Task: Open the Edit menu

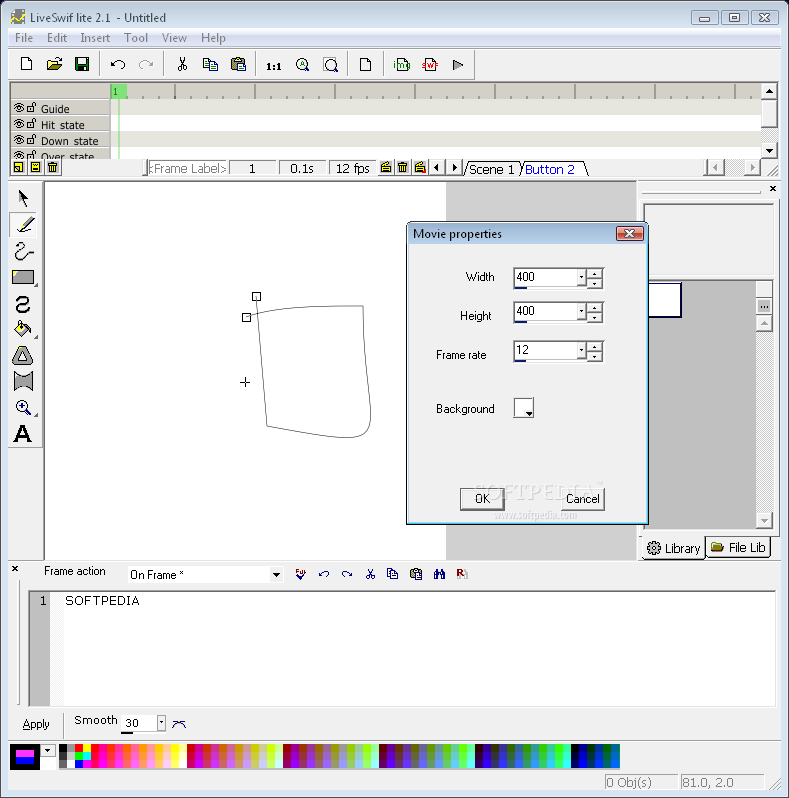Action: coord(57,38)
